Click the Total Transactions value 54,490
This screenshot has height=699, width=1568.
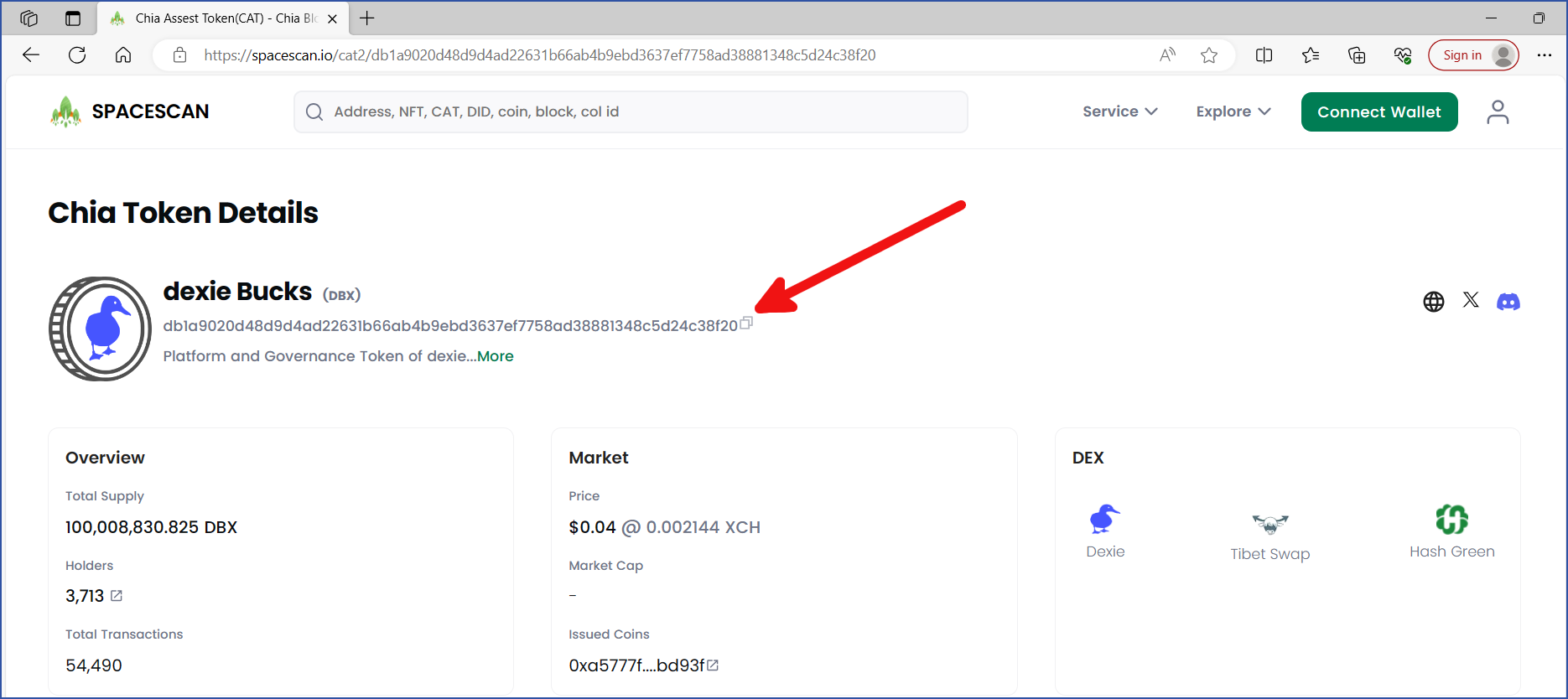point(94,665)
